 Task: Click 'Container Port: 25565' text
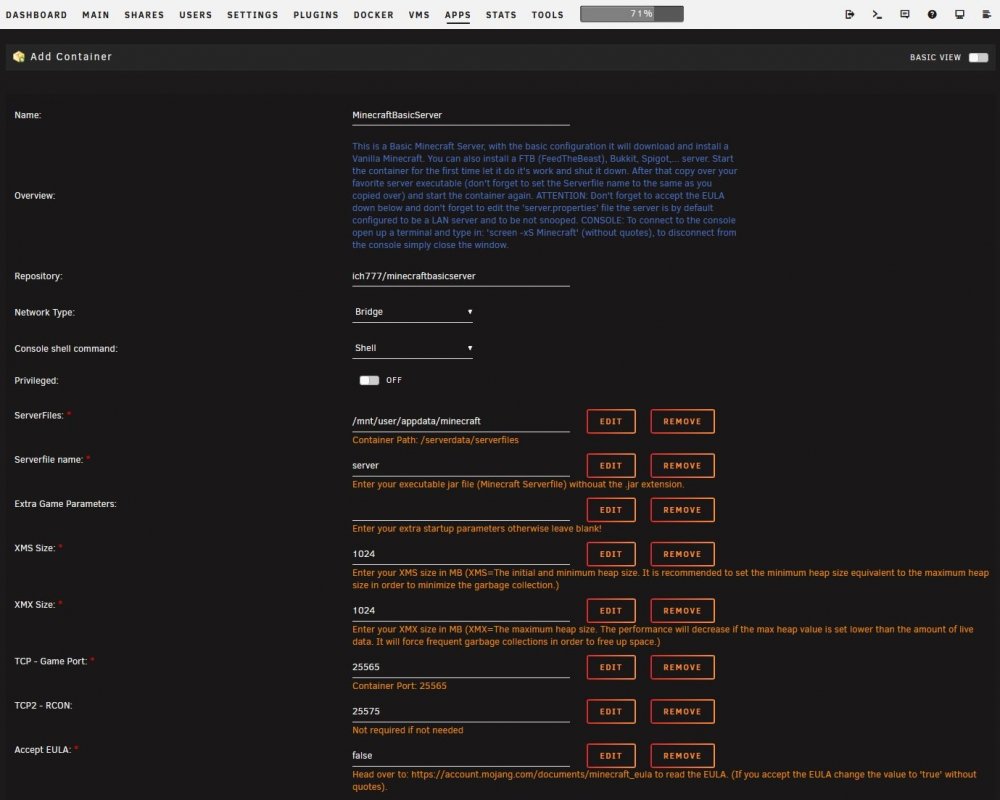click(399, 686)
